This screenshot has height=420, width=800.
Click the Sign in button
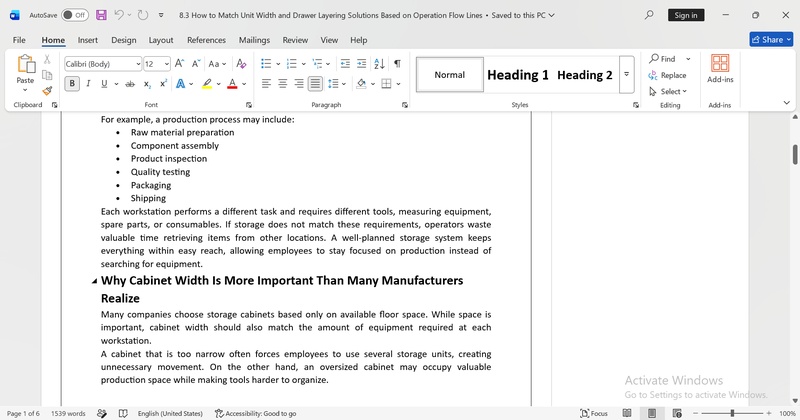(x=686, y=15)
